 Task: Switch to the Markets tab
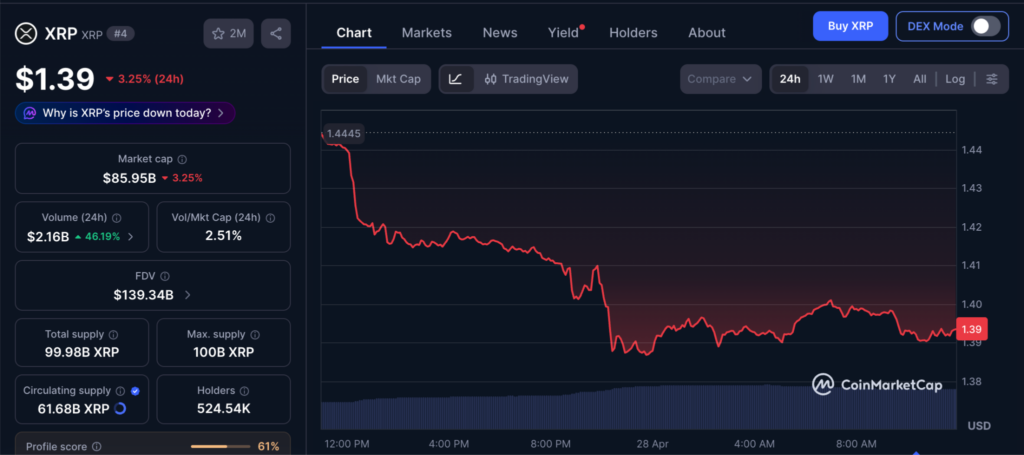[426, 33]
